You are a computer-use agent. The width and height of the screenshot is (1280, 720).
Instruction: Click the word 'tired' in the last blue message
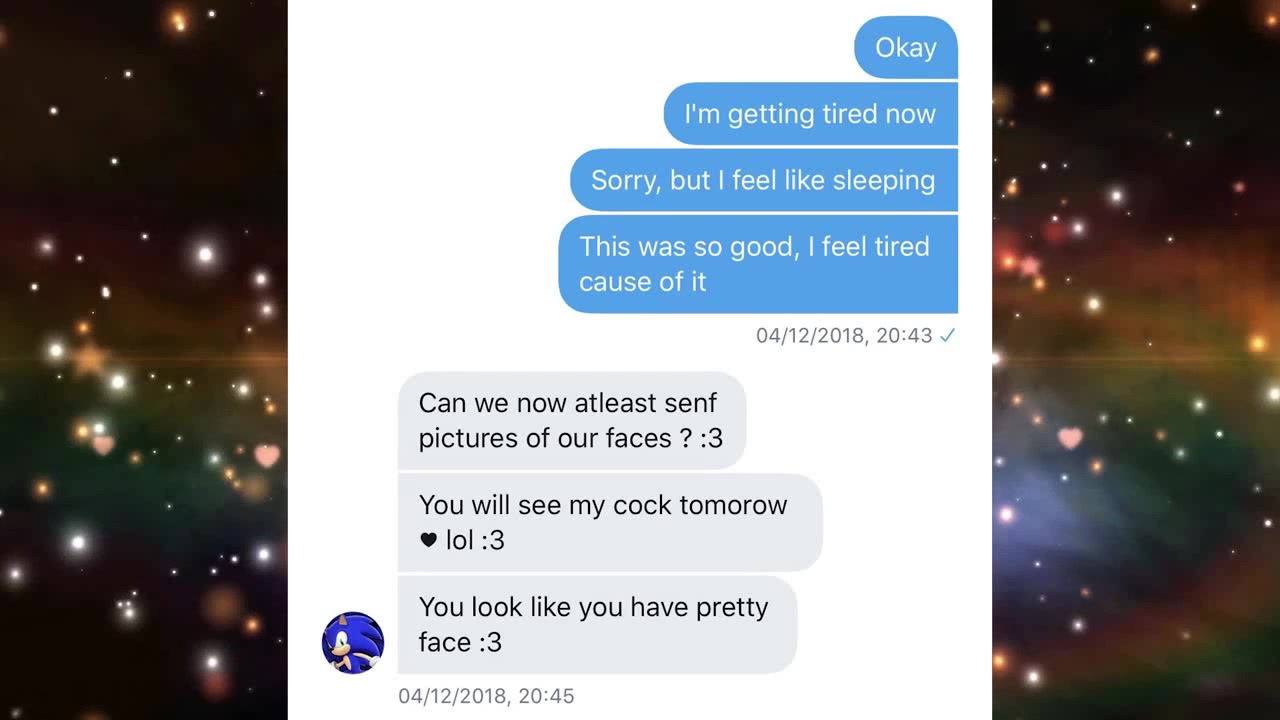[904, 246]
